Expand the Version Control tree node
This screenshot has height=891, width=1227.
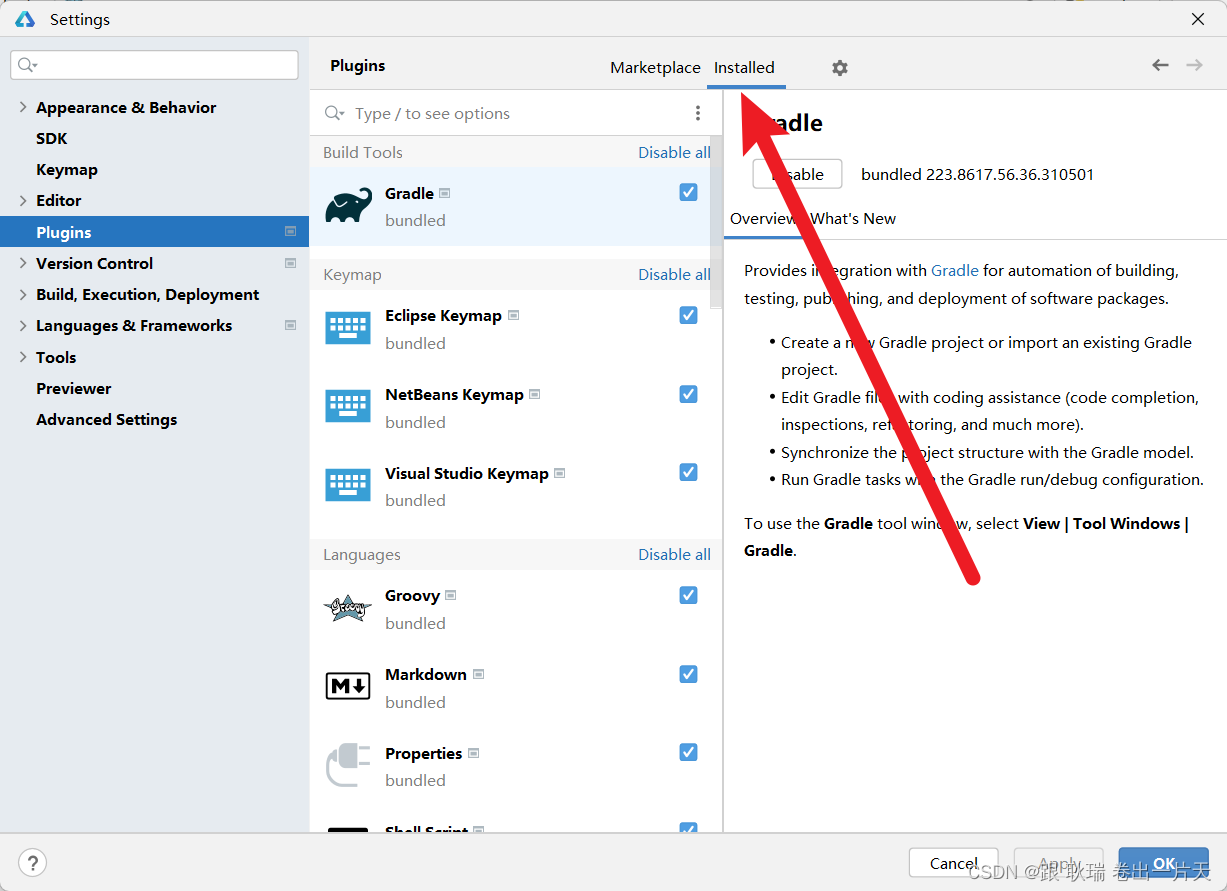pyautogui.click(x=23, y=263)
